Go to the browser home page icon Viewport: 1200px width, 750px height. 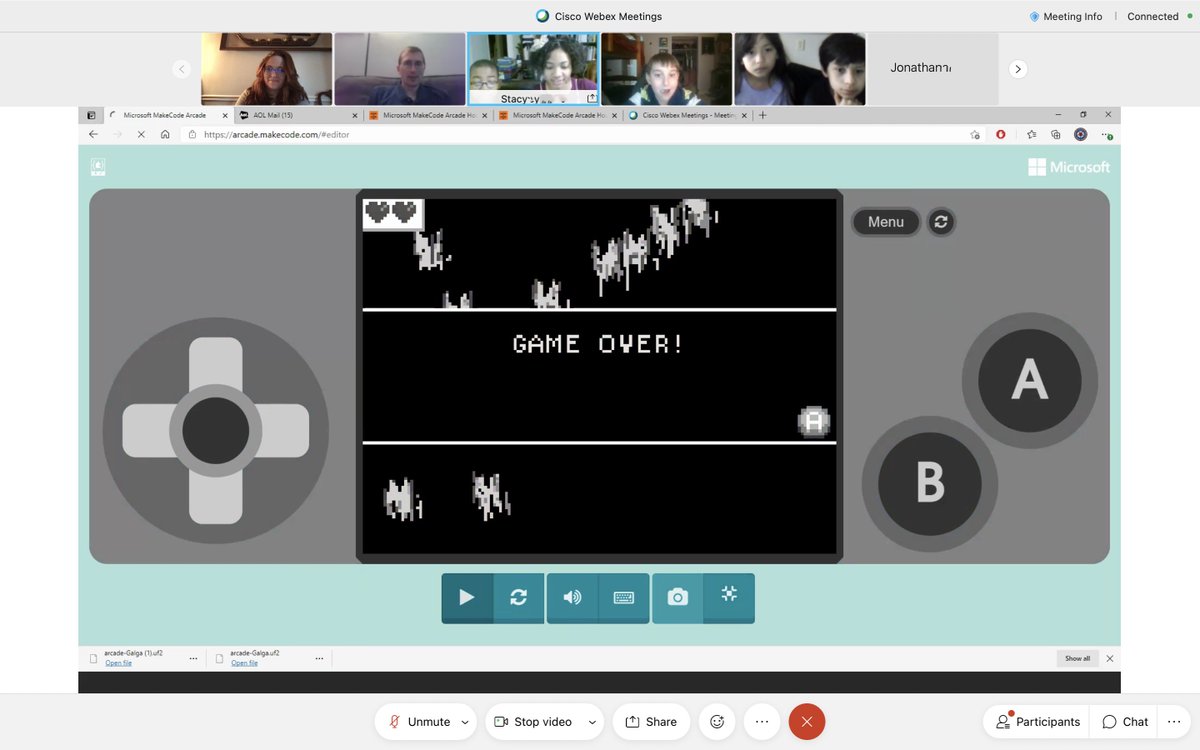(165, 134)
